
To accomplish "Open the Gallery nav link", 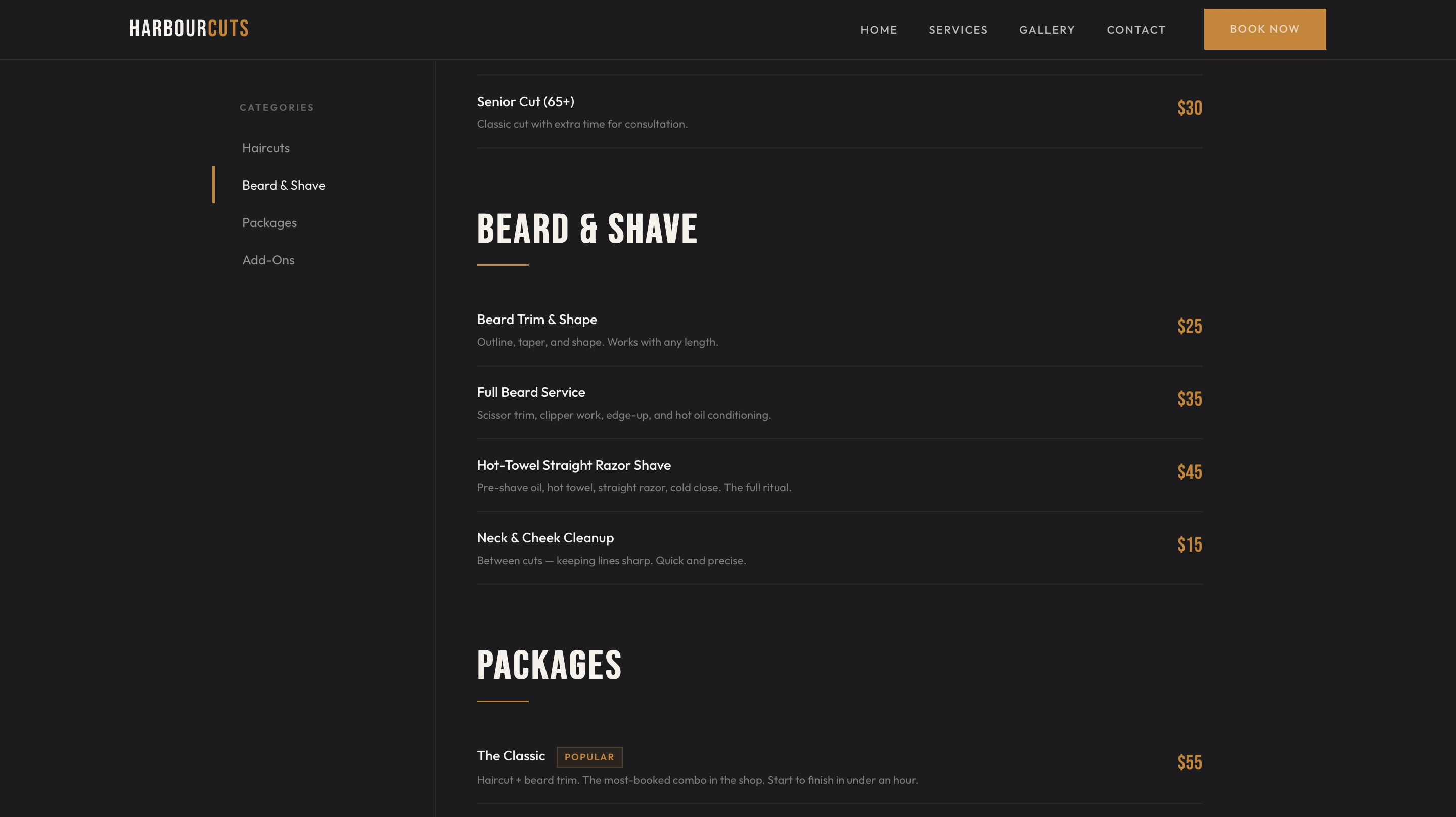I will click(x=1047, y=30).
